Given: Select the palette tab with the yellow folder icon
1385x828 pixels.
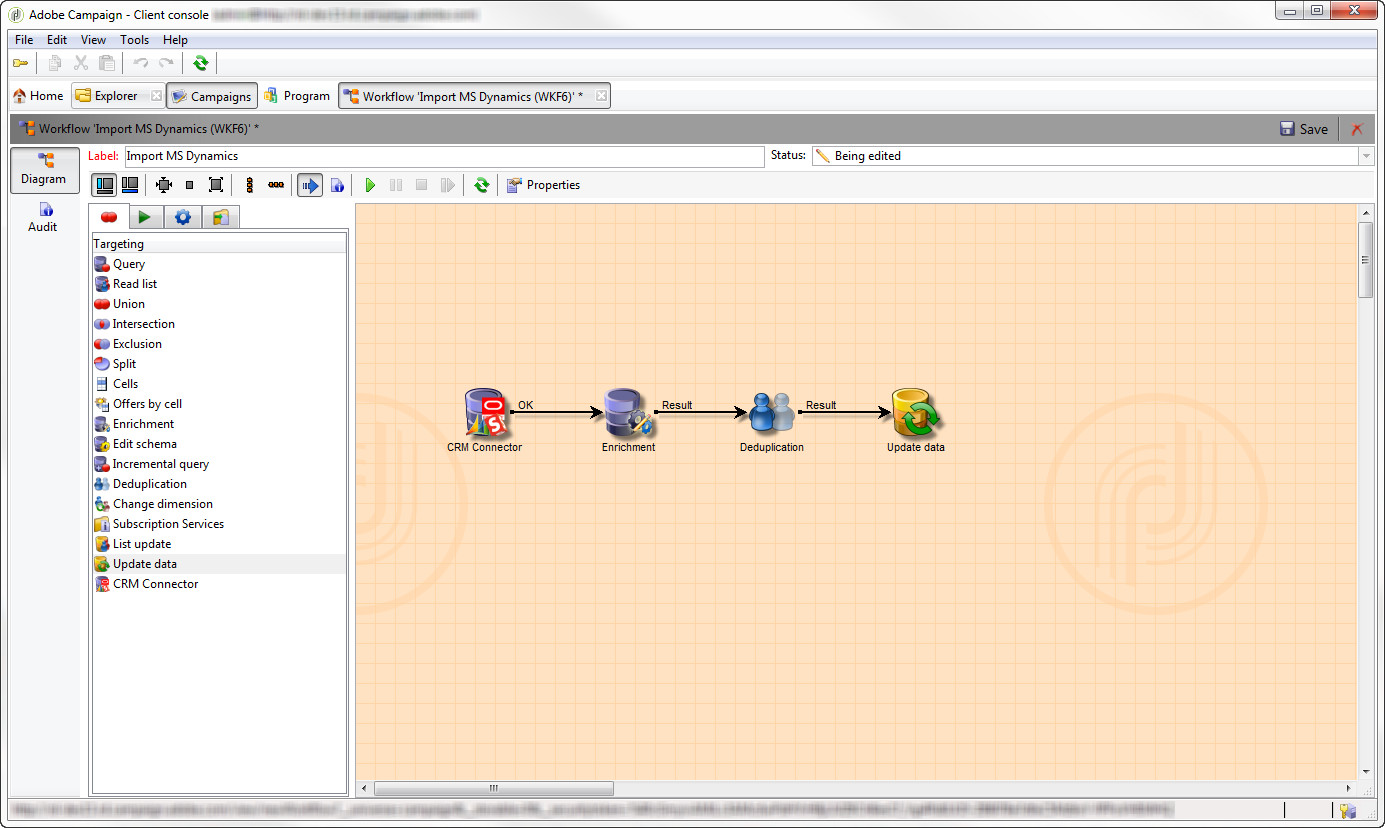Looking at the screenshot, I should [x=221, y=217].
